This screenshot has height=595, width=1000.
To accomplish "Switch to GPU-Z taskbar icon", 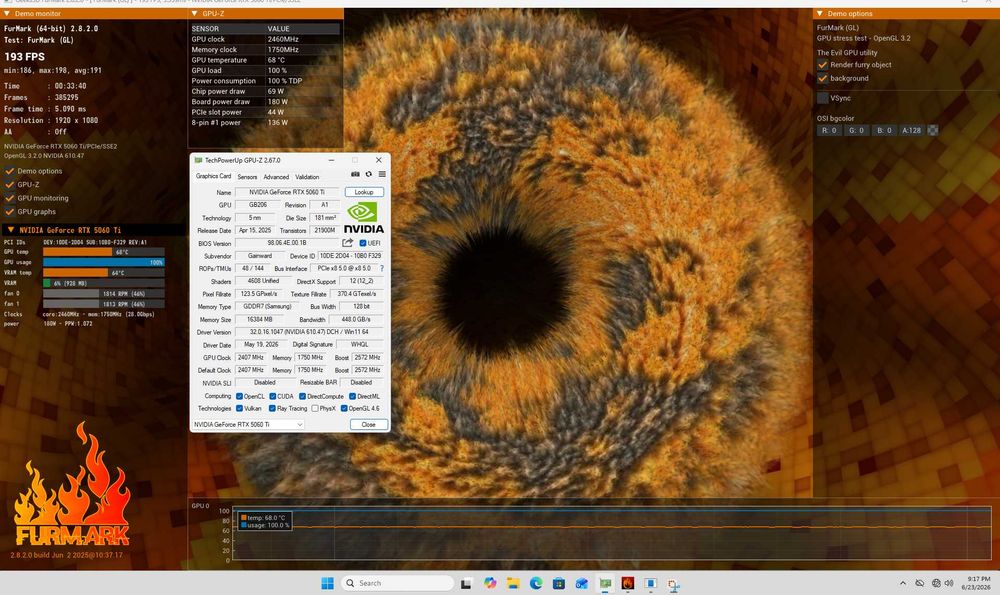I will coord(605,583).
